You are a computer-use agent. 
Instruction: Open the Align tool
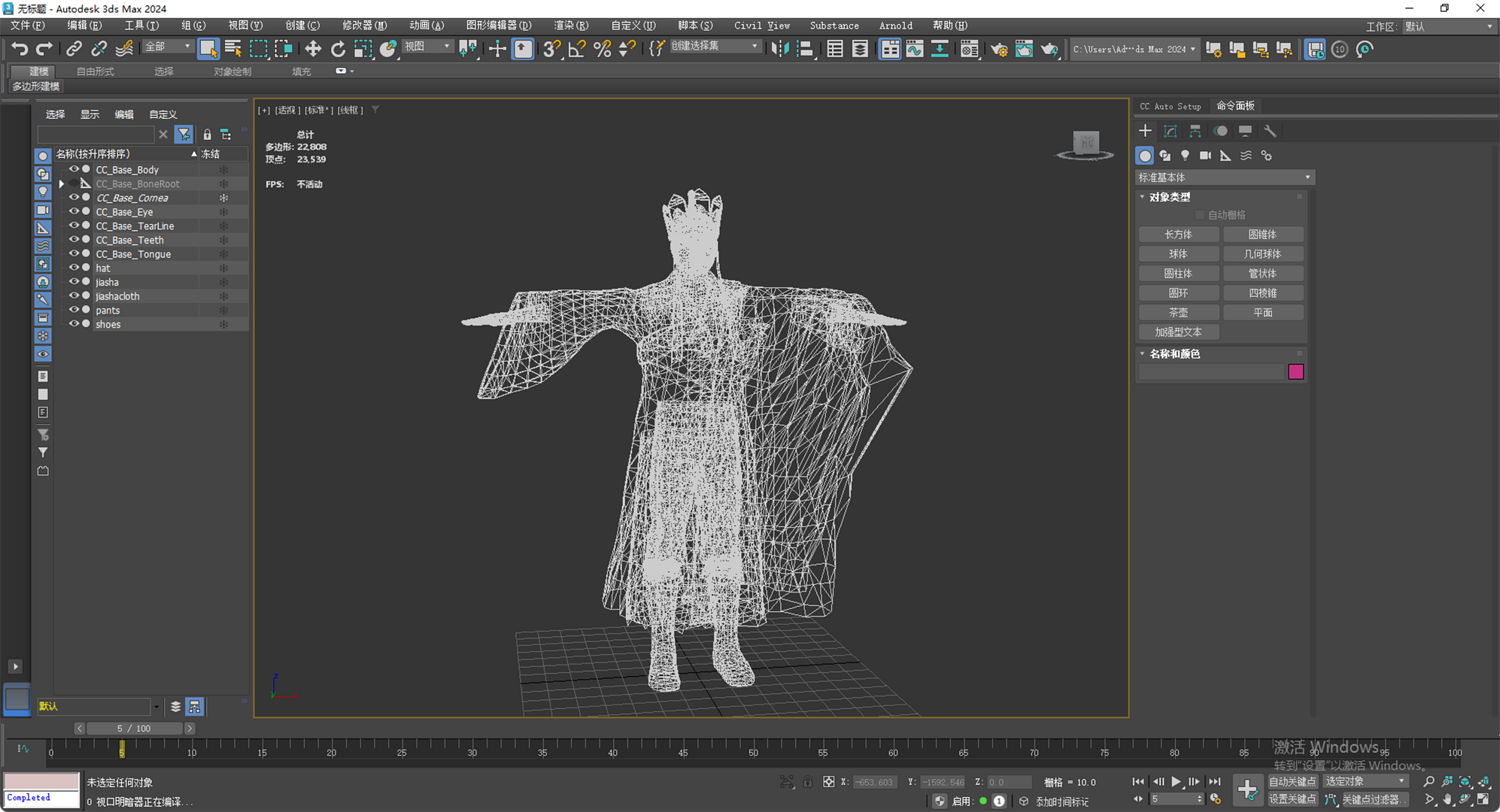807,48
